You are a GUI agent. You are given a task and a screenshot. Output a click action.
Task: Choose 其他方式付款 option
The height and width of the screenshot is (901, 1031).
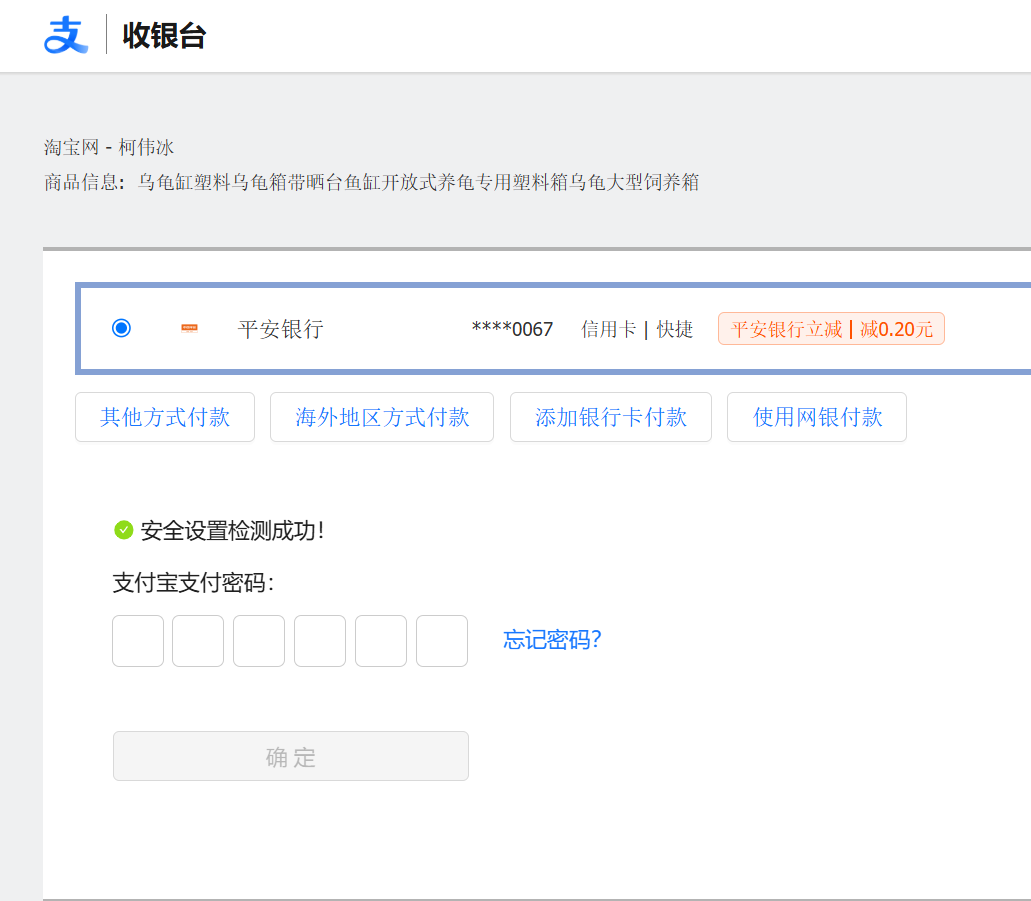click(x=165, y=417)
